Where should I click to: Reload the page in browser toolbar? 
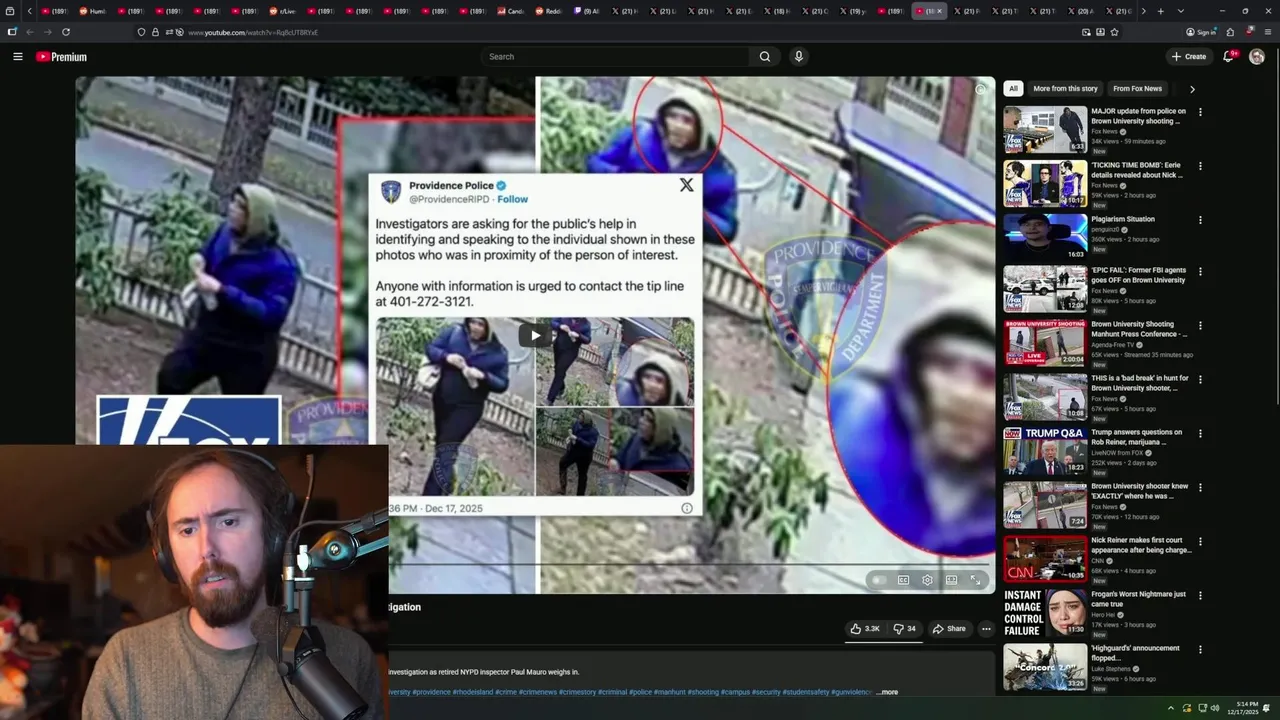pos(66,32)
